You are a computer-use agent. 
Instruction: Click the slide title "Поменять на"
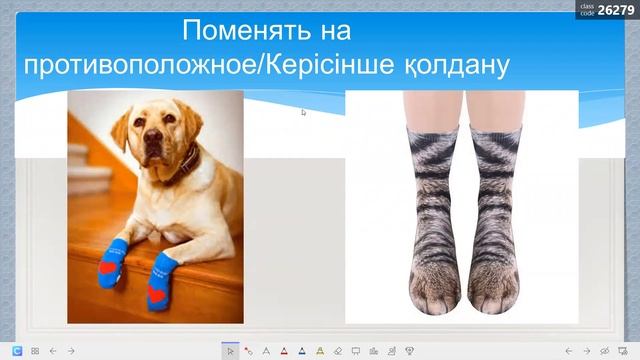click(267, 30)
